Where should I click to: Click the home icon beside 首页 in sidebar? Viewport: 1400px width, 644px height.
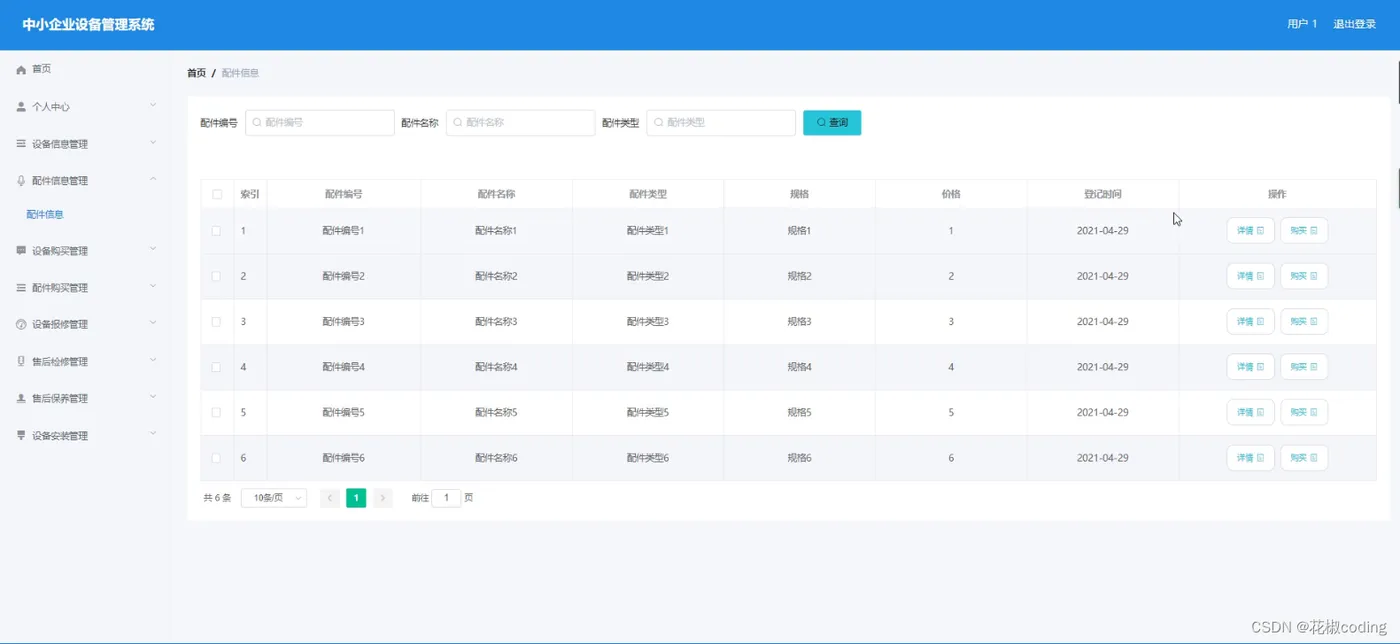(x=21, y=70)
